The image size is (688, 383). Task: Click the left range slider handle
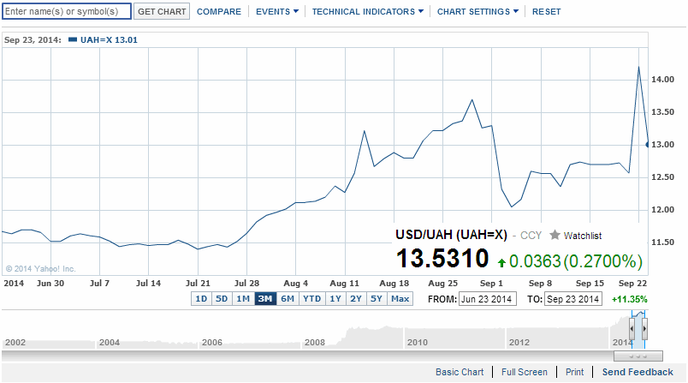(632, 329)
